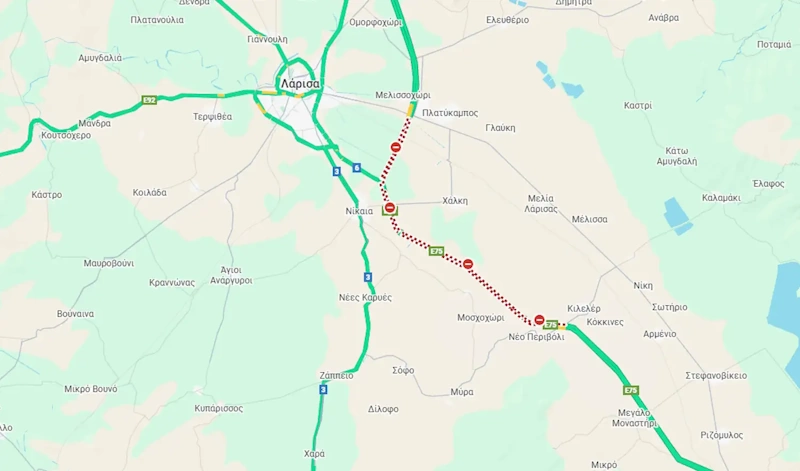Click the Στεφανοβίκειο place label
This screenshot has width=800, height=471.
(x=716, y=376)
